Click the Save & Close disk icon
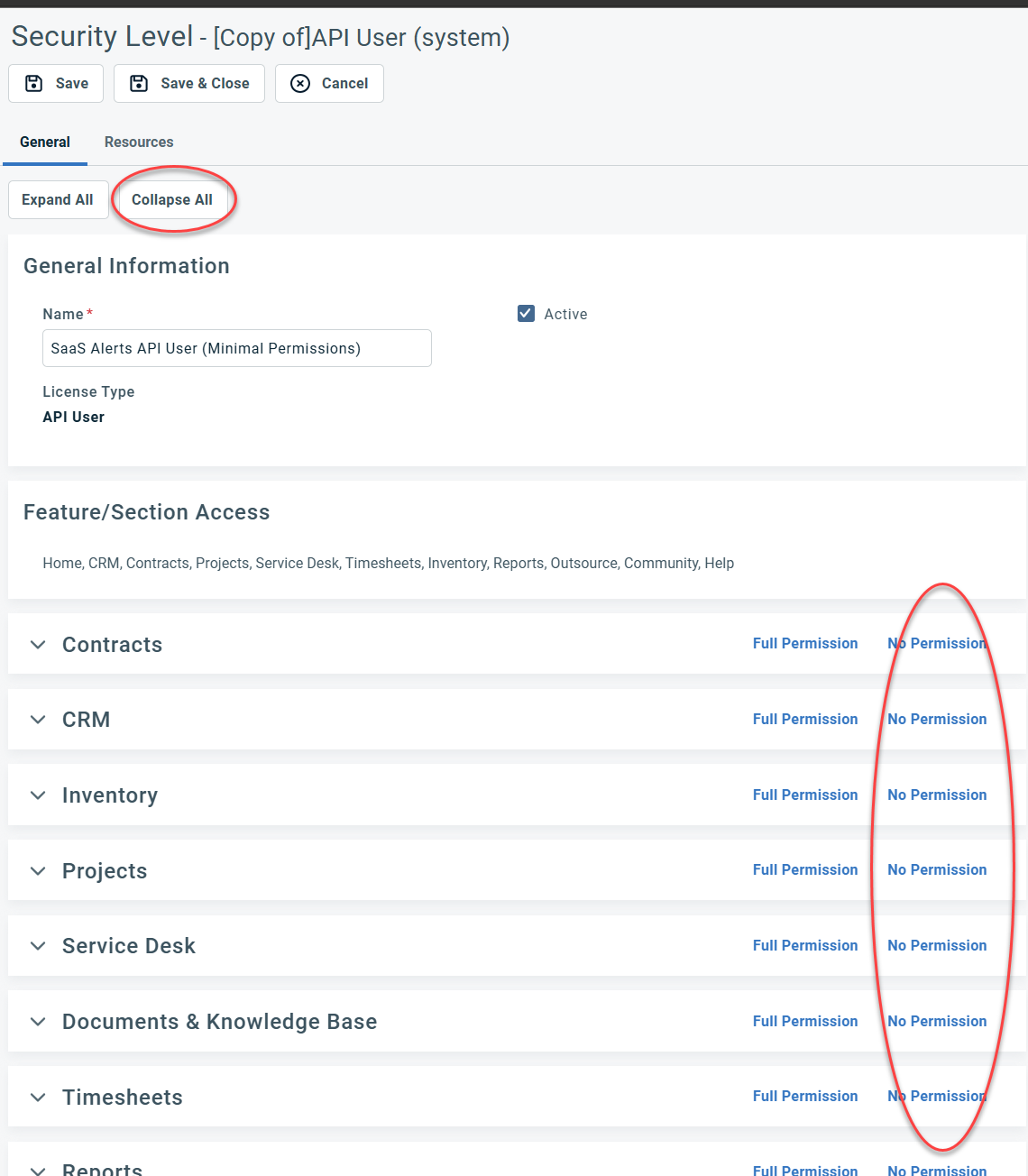Screen dimensions: 1028x1176 (x=139, y=84)
